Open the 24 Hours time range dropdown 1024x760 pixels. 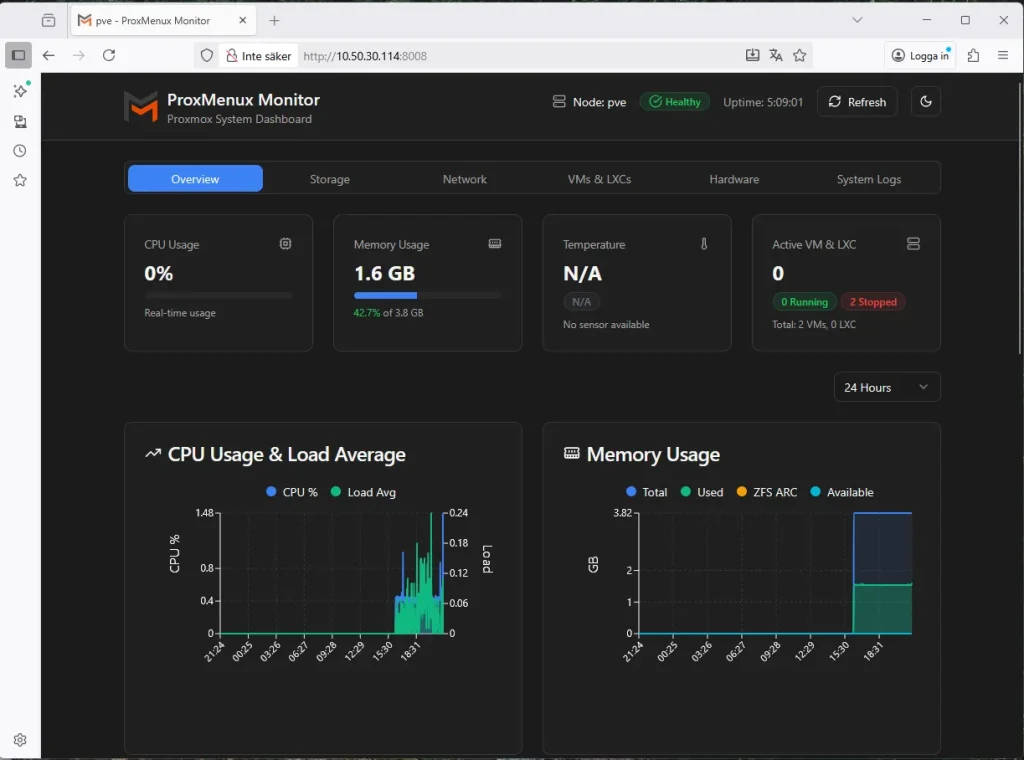point(886,387)
